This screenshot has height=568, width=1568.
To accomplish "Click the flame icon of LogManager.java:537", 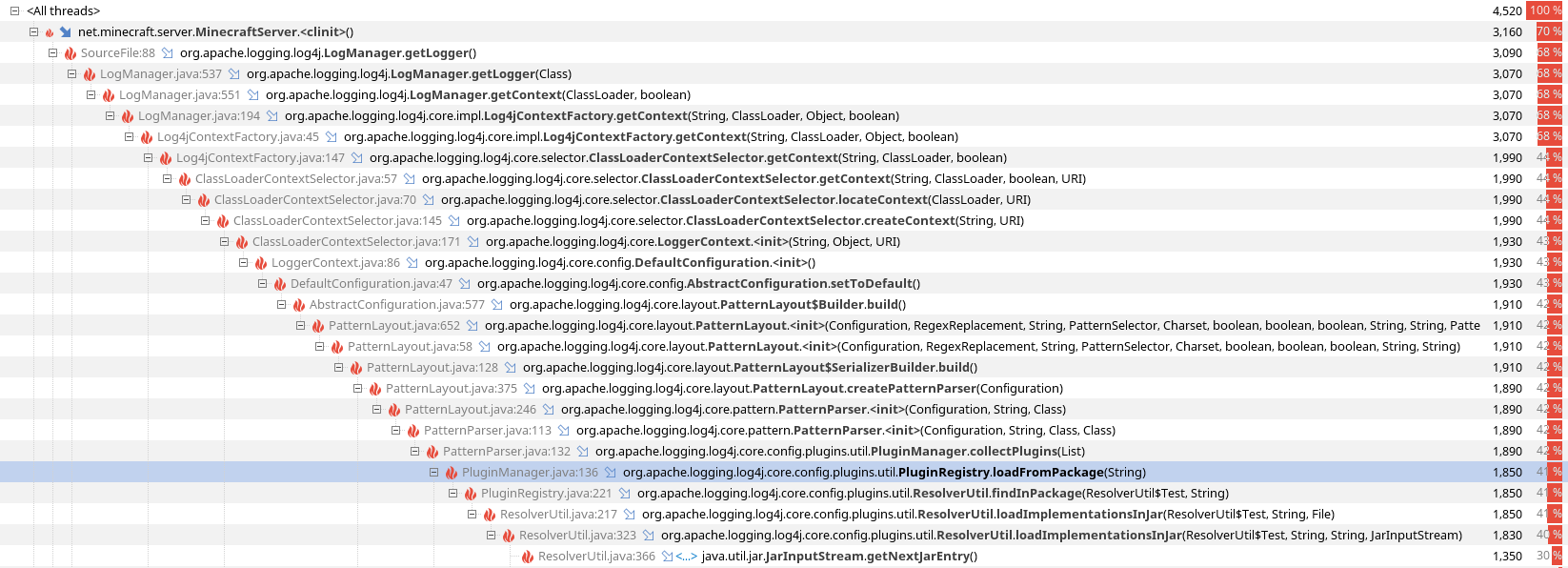I will [90, 74].
